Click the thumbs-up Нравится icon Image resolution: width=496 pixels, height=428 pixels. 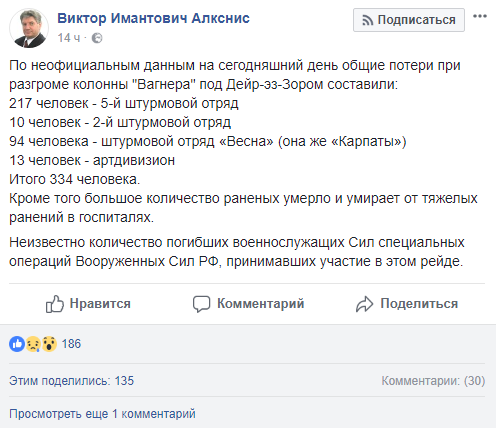tap(55, 304)
